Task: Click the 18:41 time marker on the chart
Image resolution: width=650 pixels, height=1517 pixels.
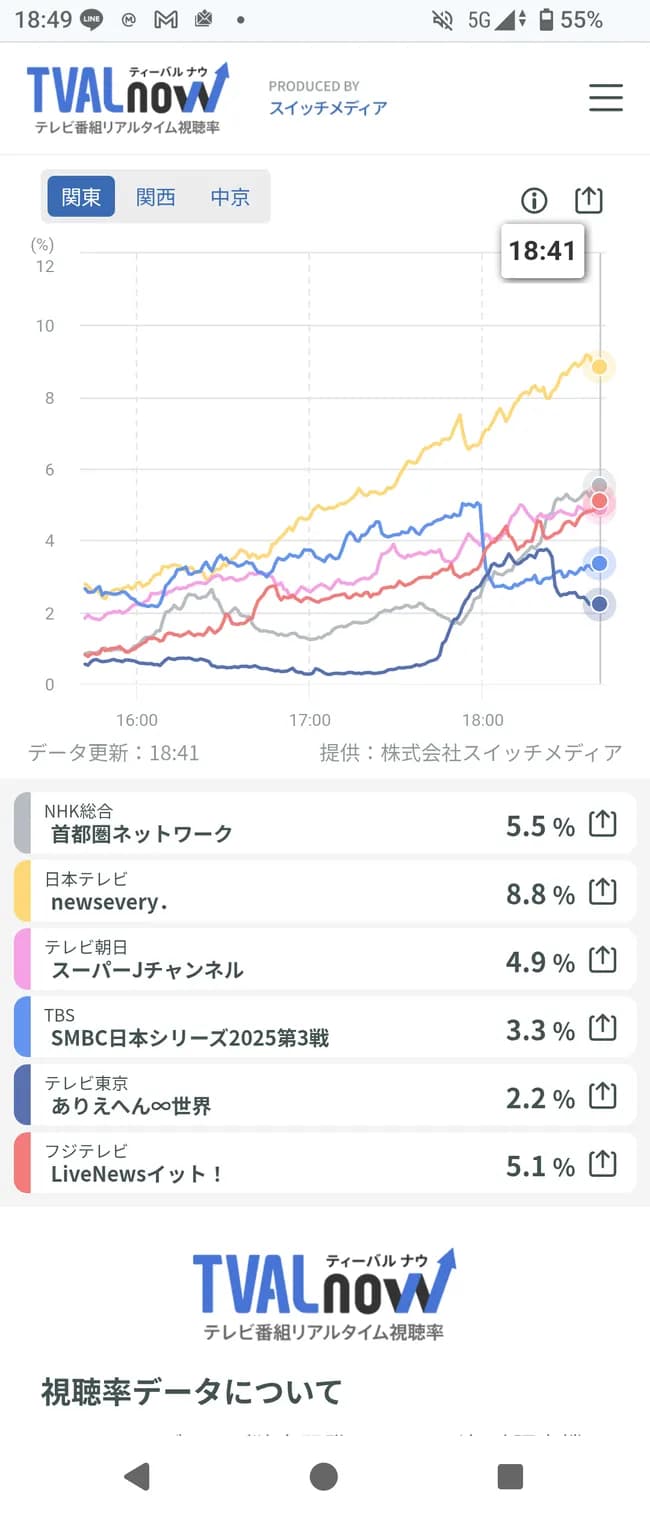Action: click(x=542, y=251)
